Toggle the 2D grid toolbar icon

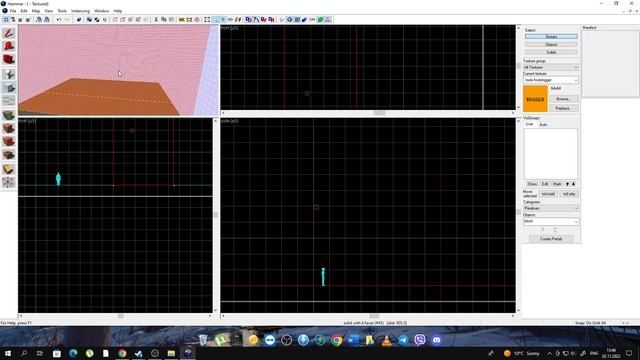6,20
